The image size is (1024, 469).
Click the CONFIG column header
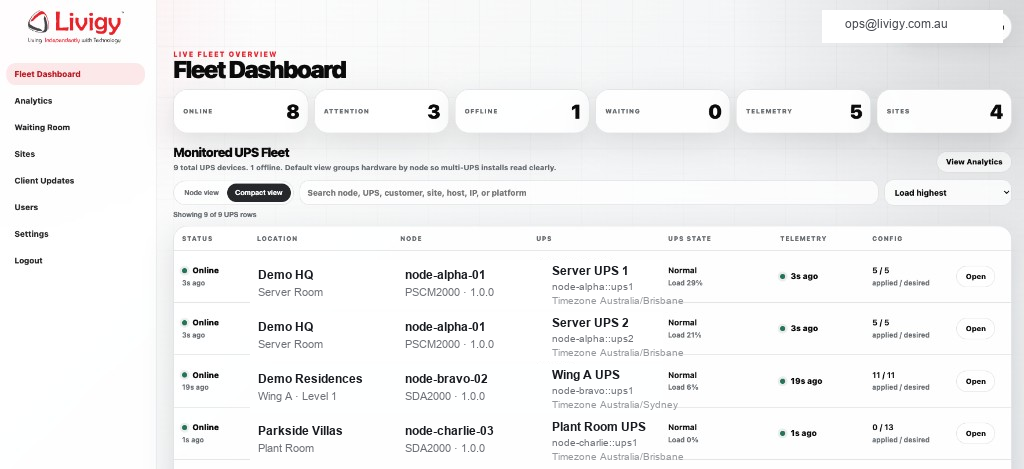[888, 238]
